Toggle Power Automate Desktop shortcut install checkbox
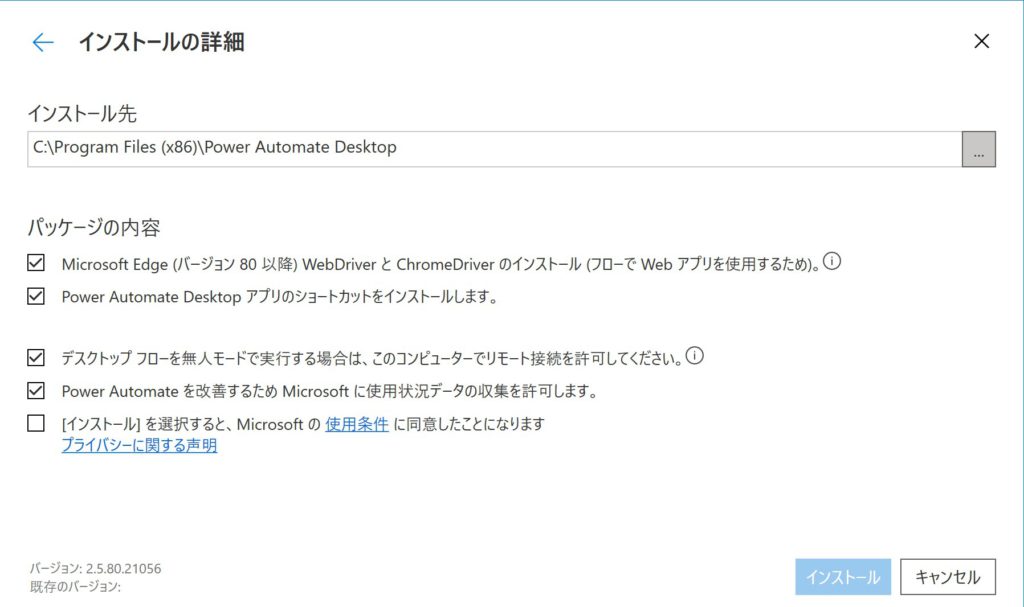The image size is (1024, 607). [x=36, y=296]
